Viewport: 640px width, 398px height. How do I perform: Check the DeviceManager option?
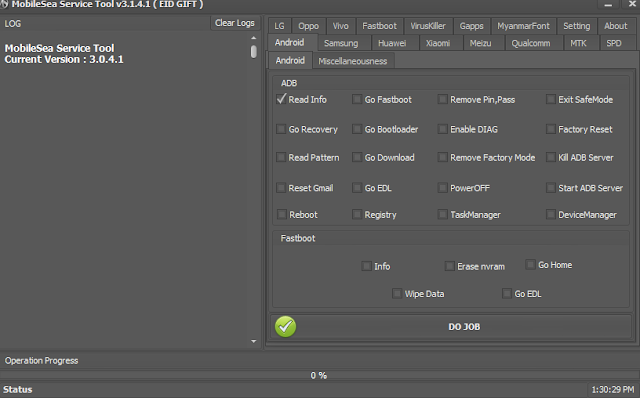tap(551, 214)
